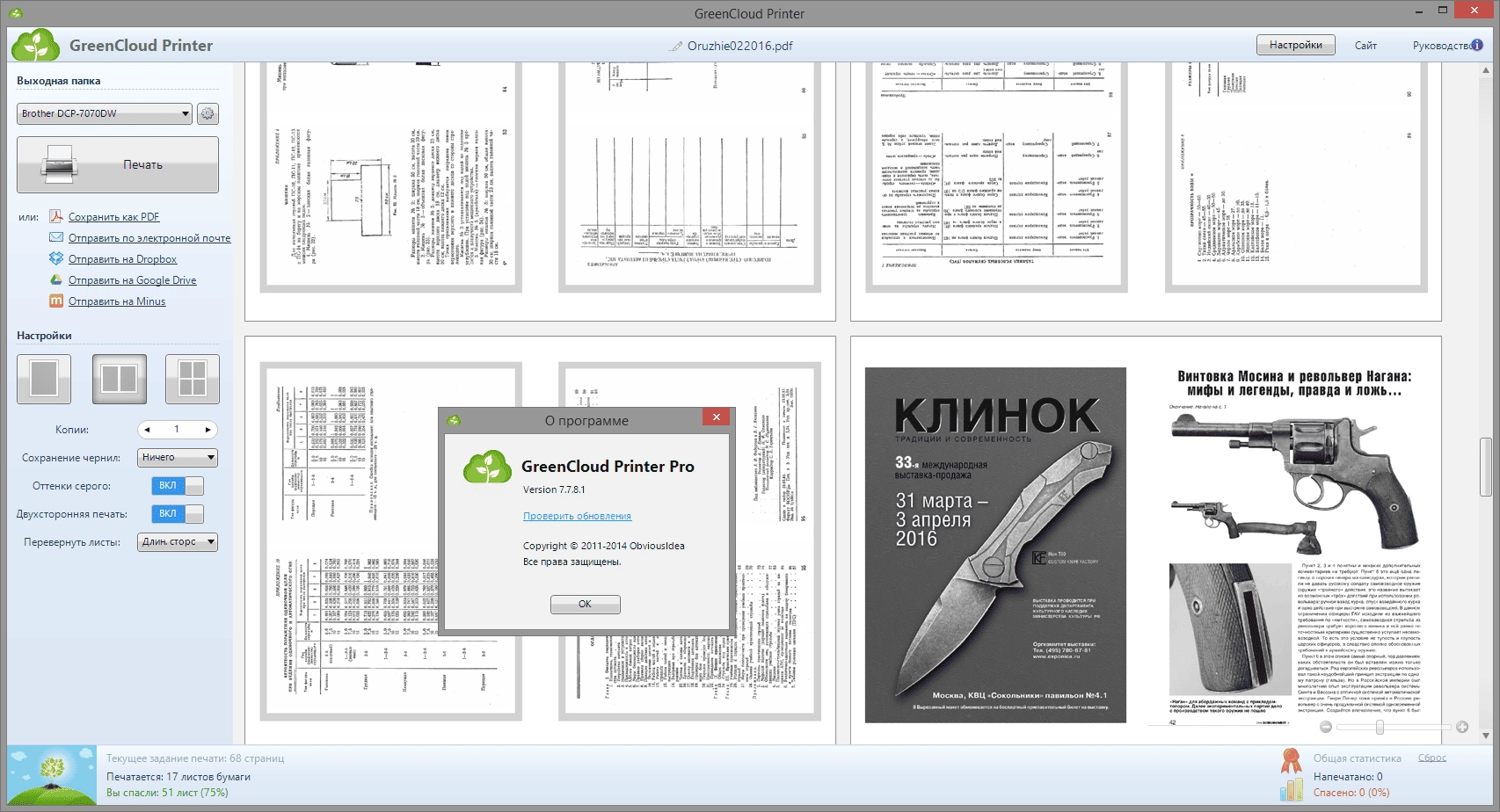Click the Oruzhie022016.pdf file name
This screenshot has width=1500, height=812.
740,46
